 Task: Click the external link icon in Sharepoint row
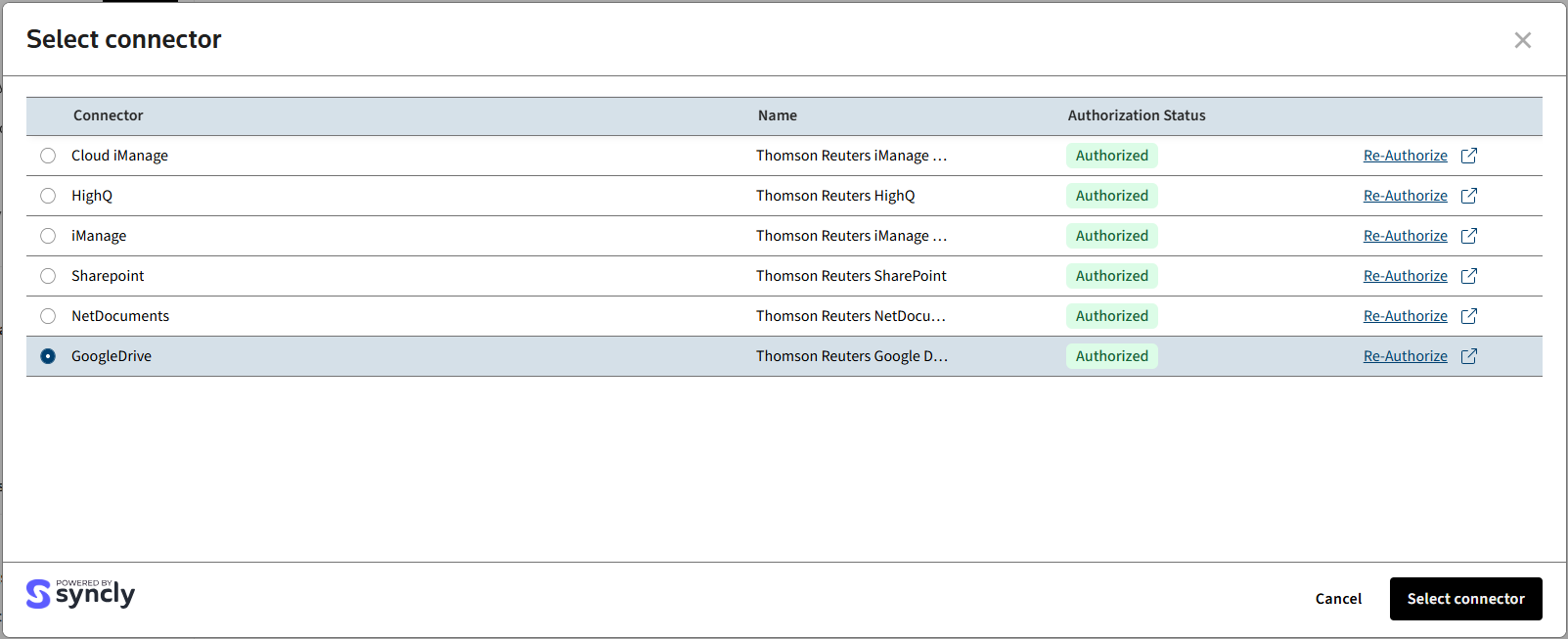coord(1468,276)
